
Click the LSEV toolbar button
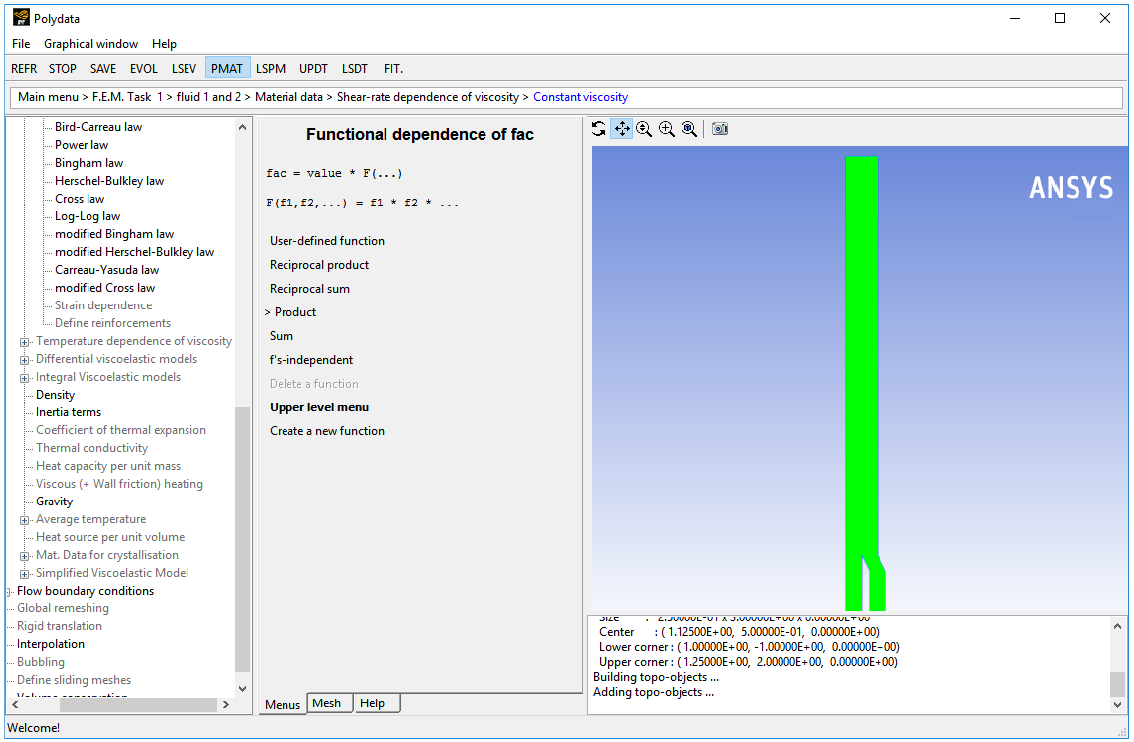tap(184, 69)
